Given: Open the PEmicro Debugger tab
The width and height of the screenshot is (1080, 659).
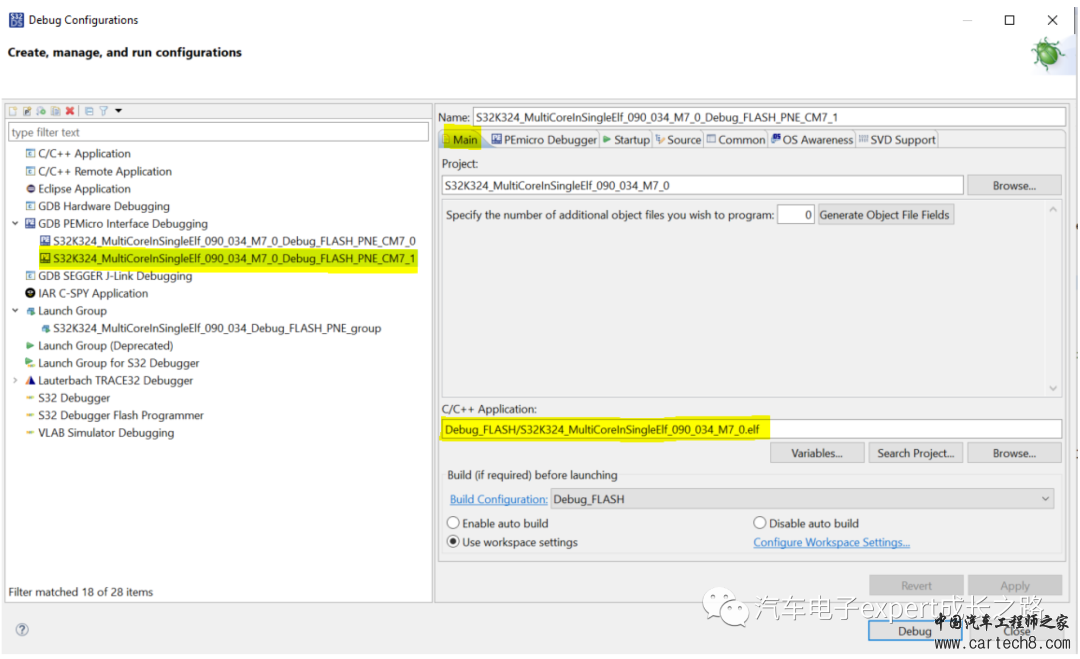Looking at the screenshot, I should (544, 140).
